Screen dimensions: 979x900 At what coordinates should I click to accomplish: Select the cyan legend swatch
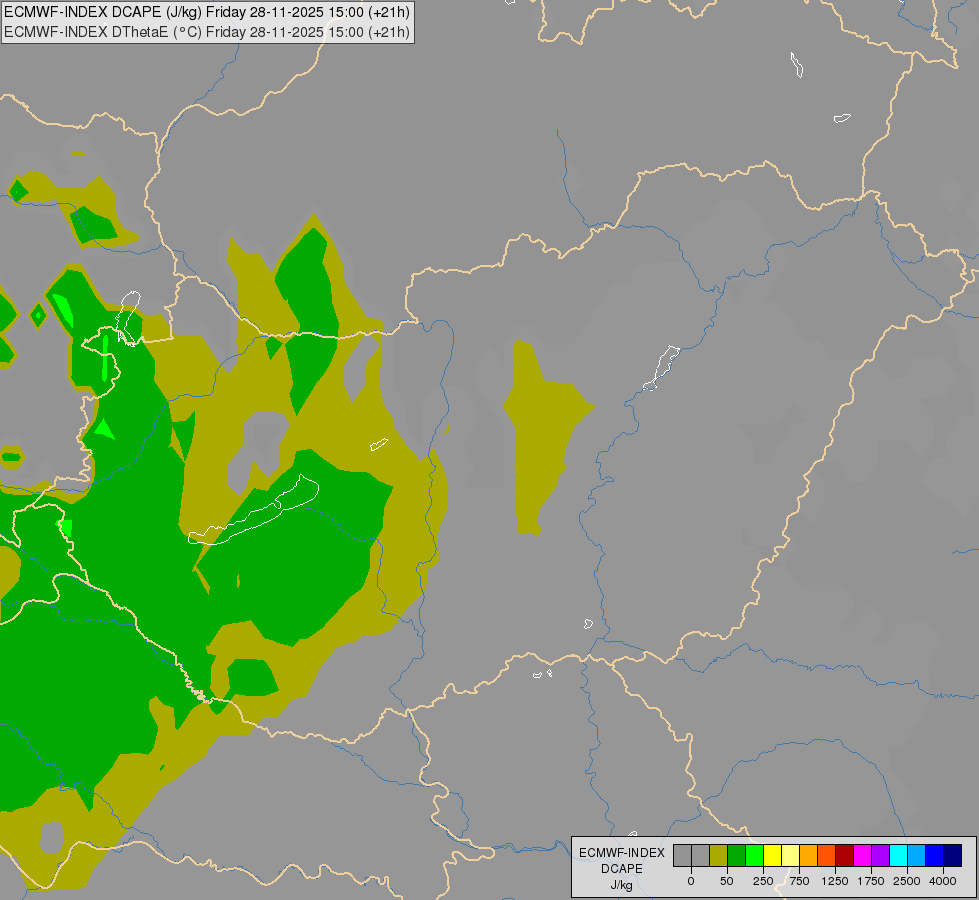[898, 856]
